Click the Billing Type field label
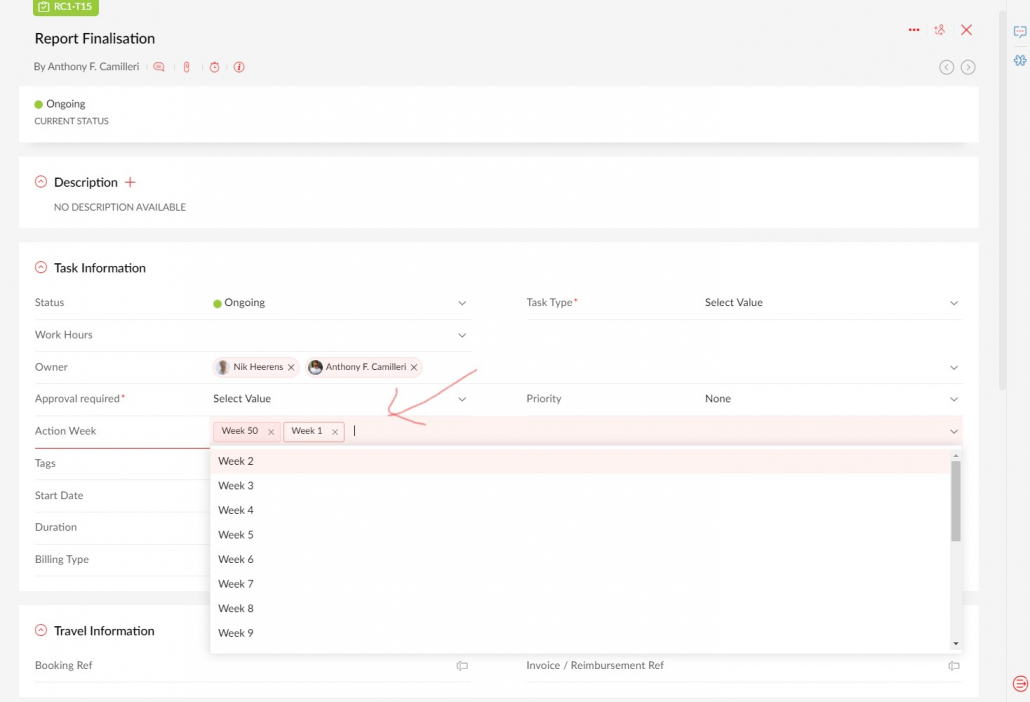 [x=62, y=559]
